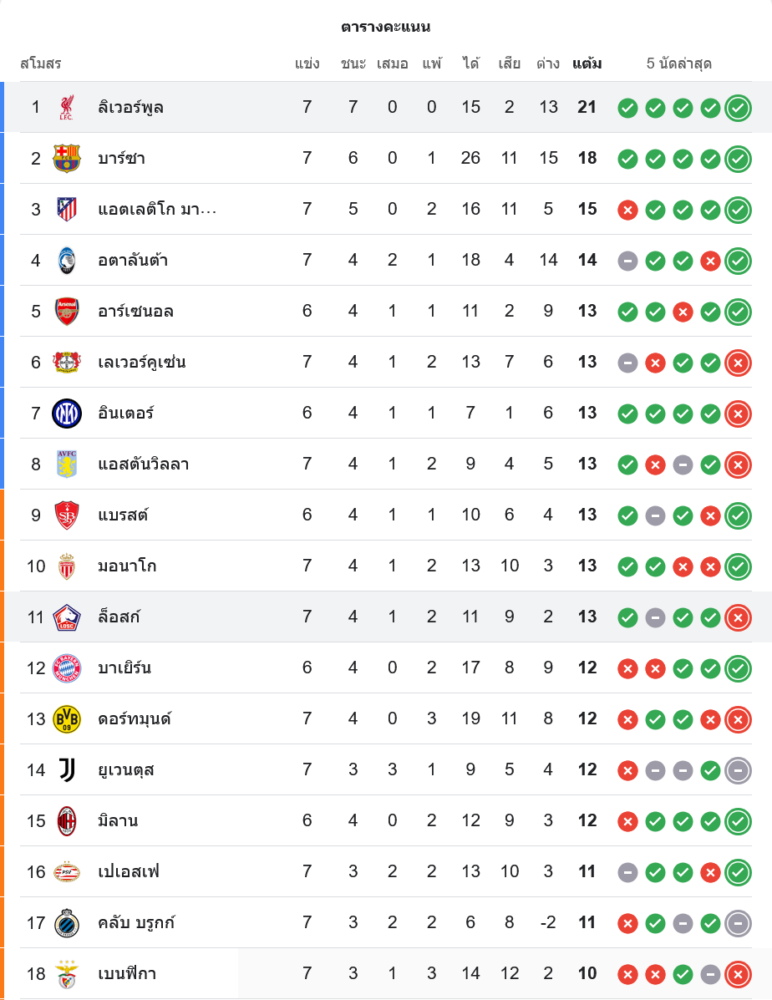Click the 5 นัดล่าสุด column header

pyautogui.click(x=679, y=64)
